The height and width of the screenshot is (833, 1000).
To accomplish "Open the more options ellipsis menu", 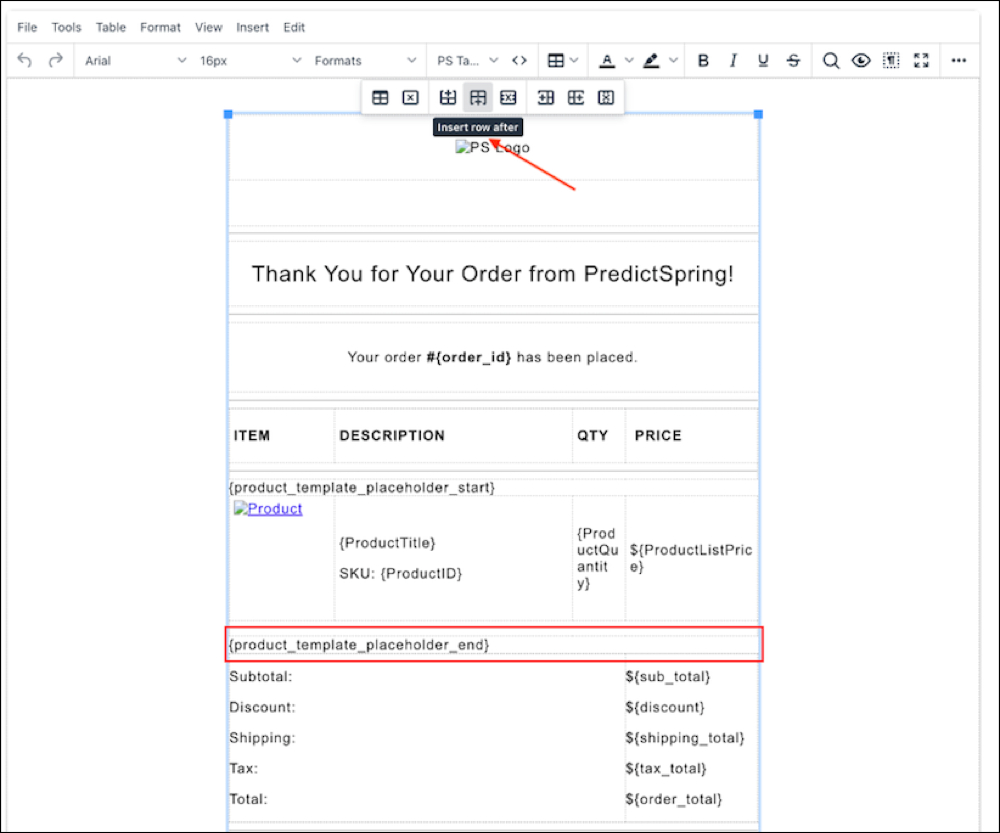I will pyautogui.click(x=959, y=61).
